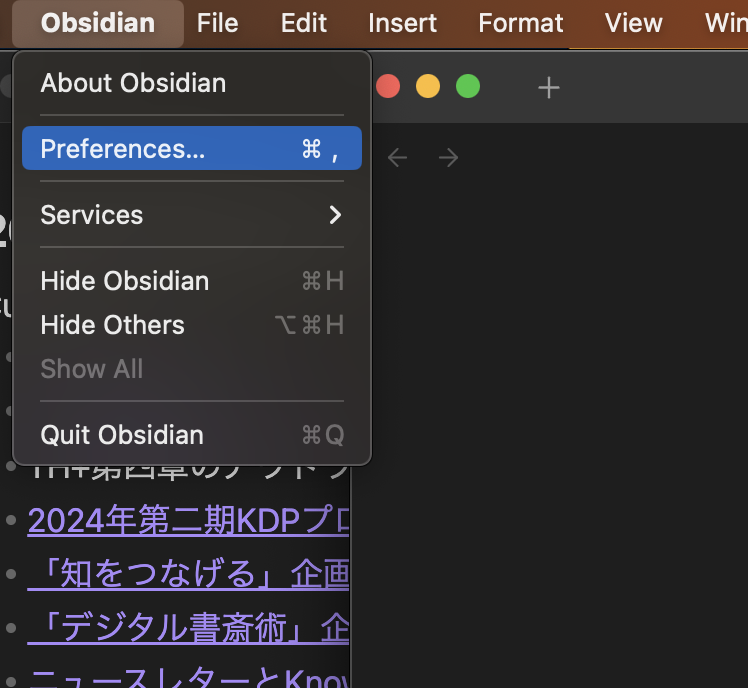Open the new tab plus icon
748x688 pixels.
point(548,87)
